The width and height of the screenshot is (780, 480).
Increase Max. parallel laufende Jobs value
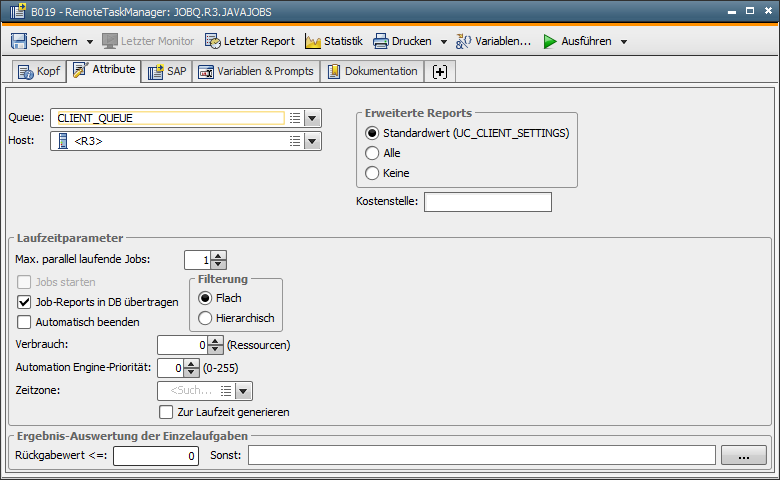[219, 255]
